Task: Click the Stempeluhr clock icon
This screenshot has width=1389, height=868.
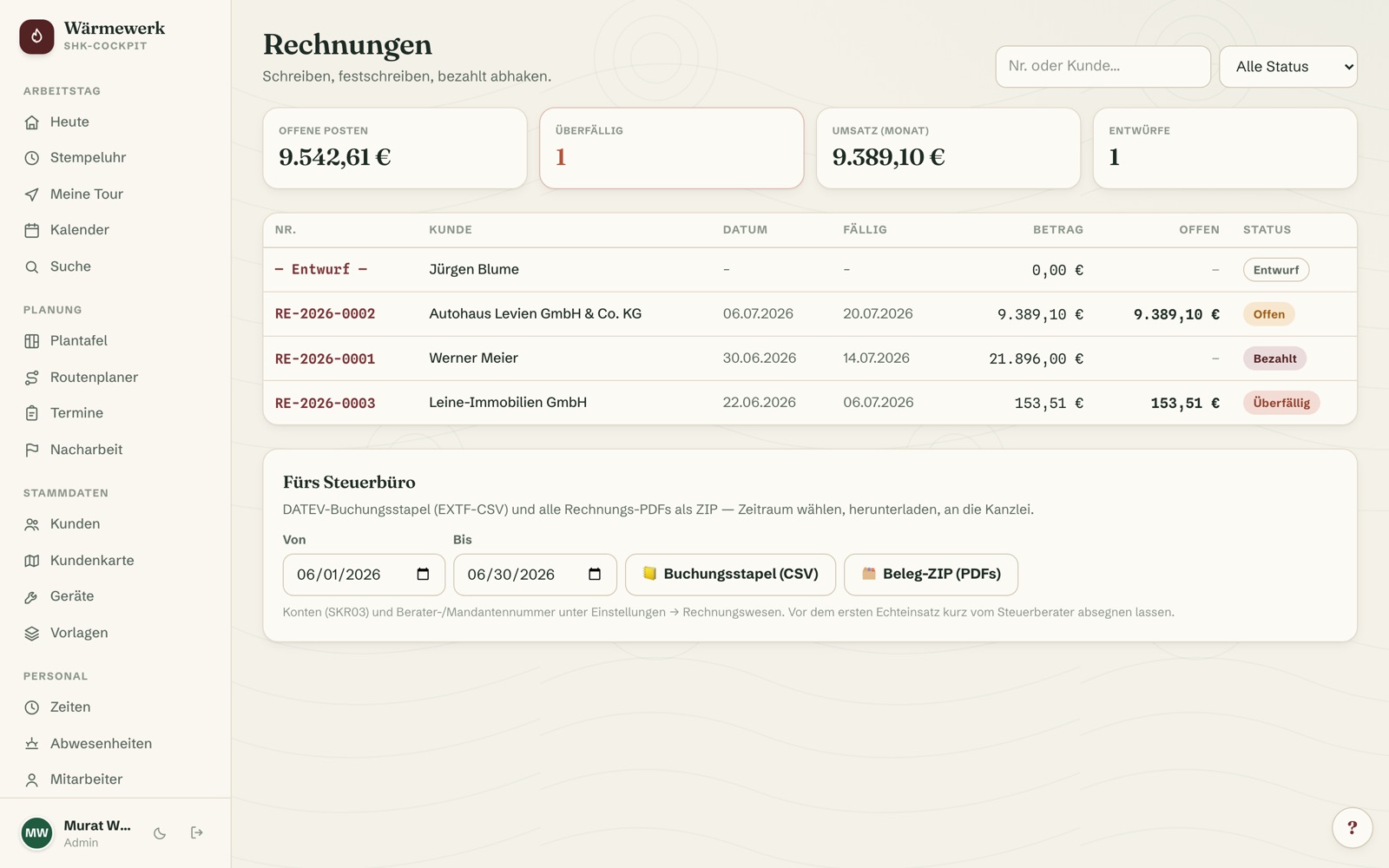Action: pos(32,158)
